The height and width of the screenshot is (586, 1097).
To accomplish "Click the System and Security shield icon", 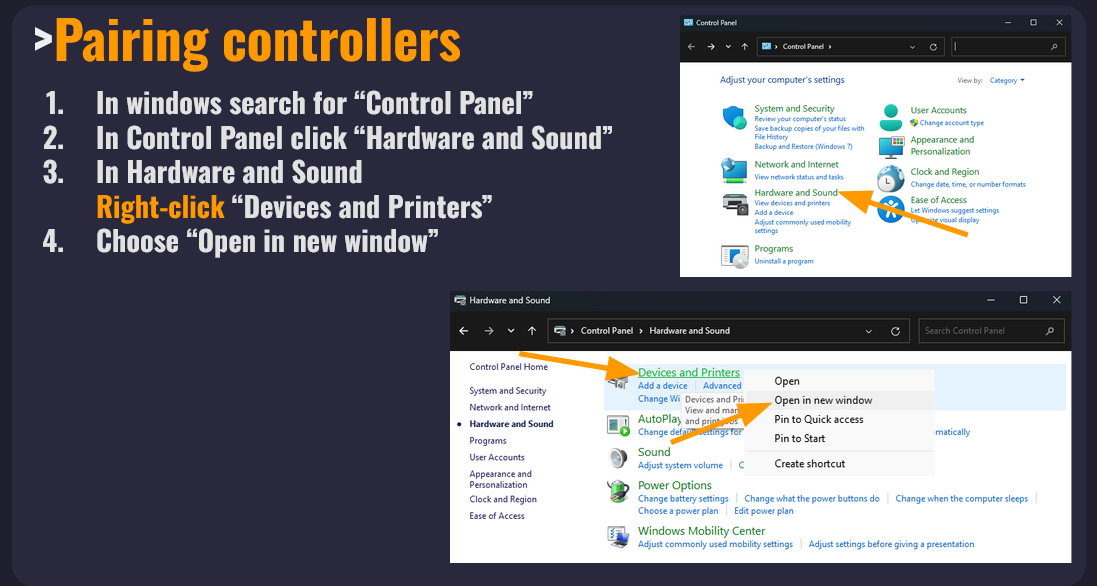I will tap(735, 117).
